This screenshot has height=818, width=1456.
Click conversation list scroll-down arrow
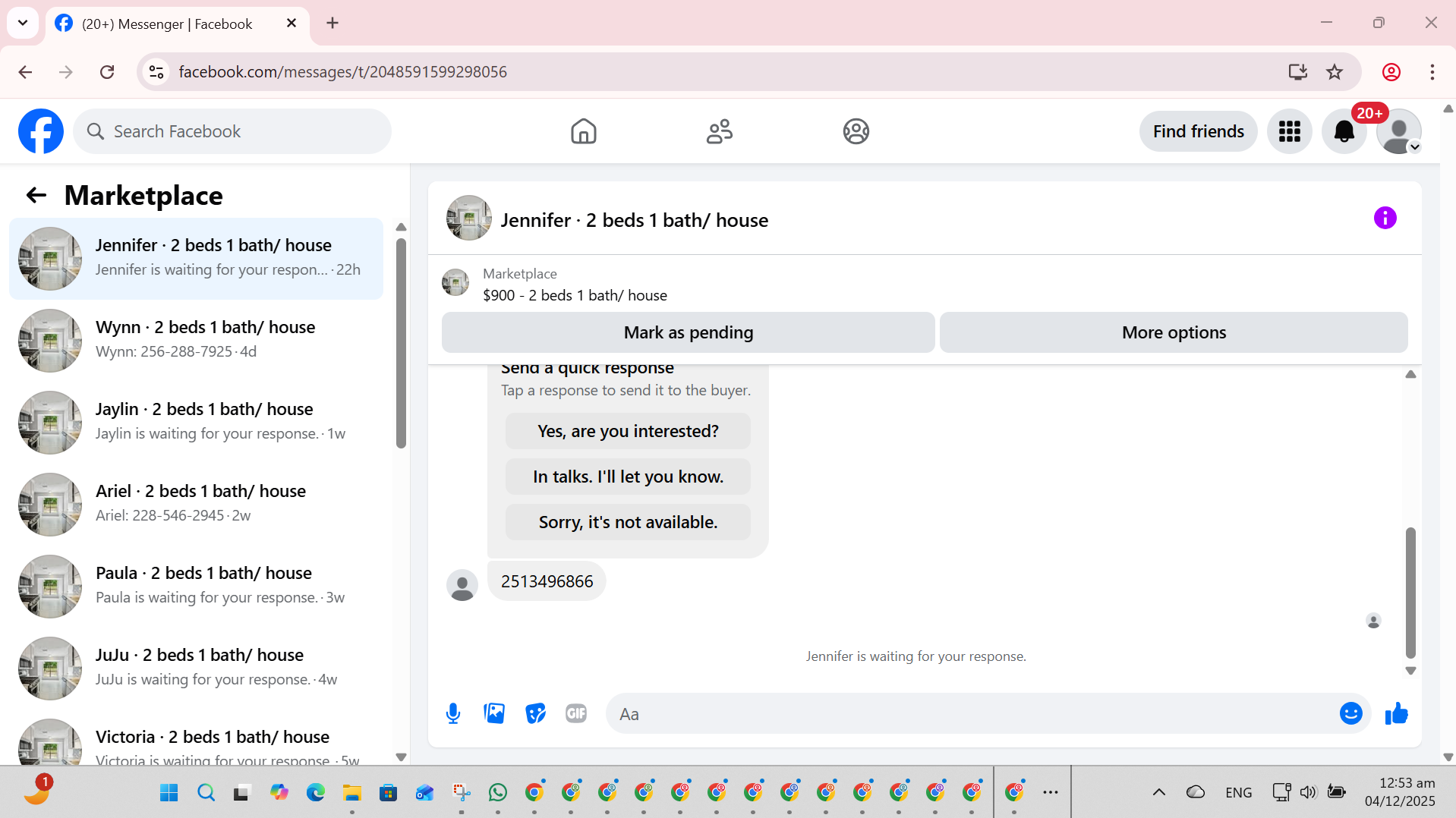click(401, 757)
